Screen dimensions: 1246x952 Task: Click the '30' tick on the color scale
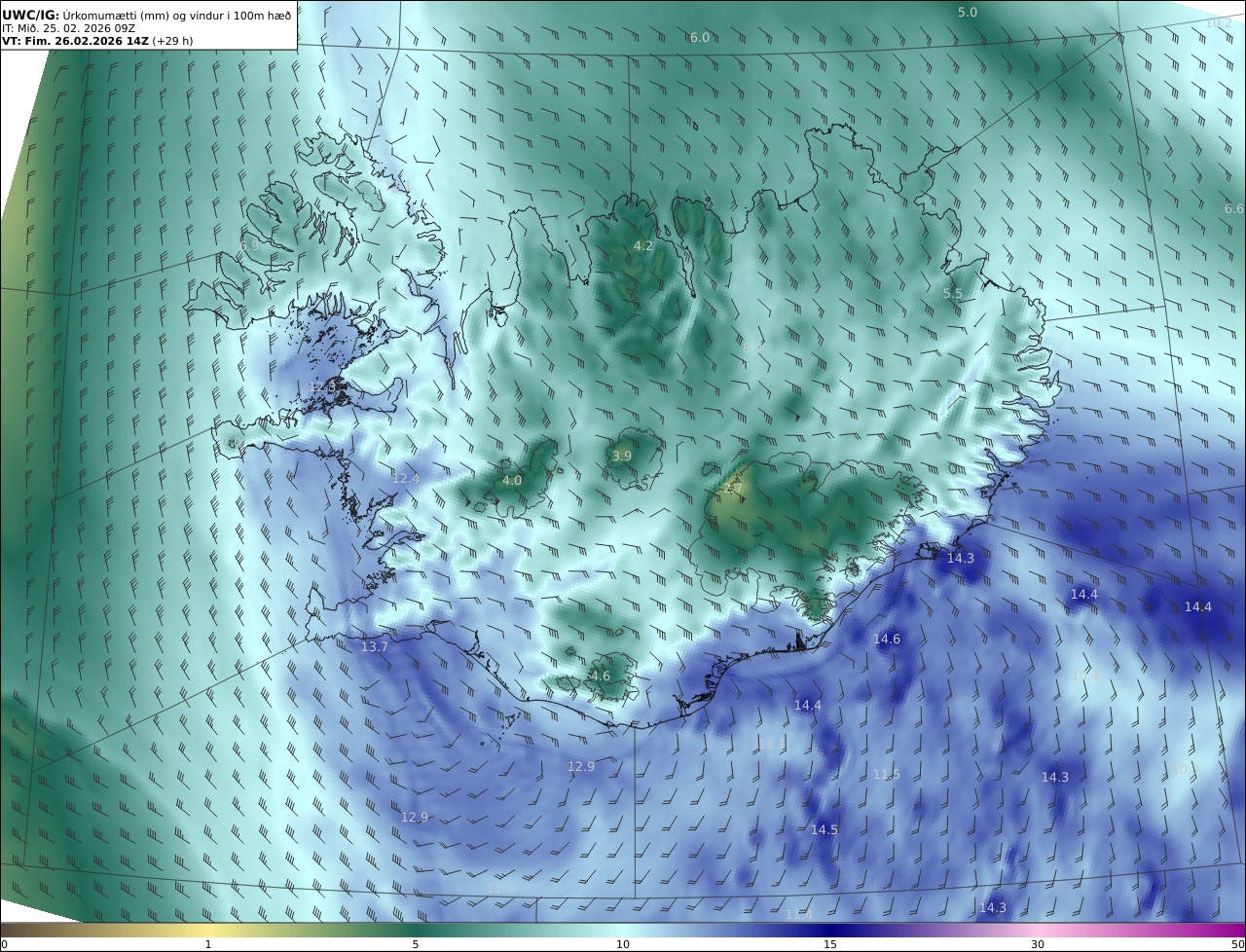(x=1038, y=944)
